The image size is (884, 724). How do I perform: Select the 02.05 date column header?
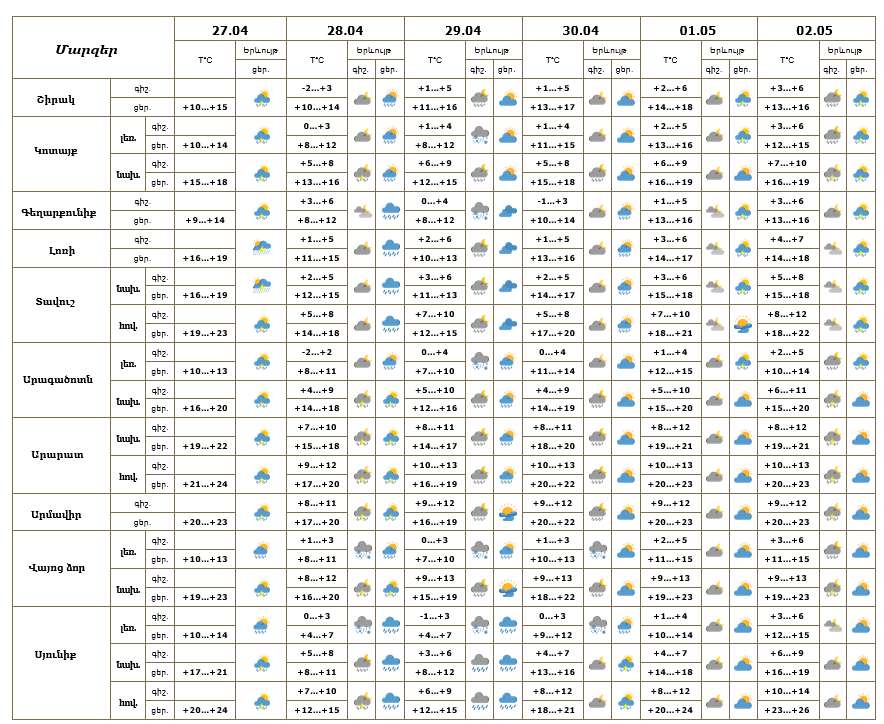pos(814,30)
